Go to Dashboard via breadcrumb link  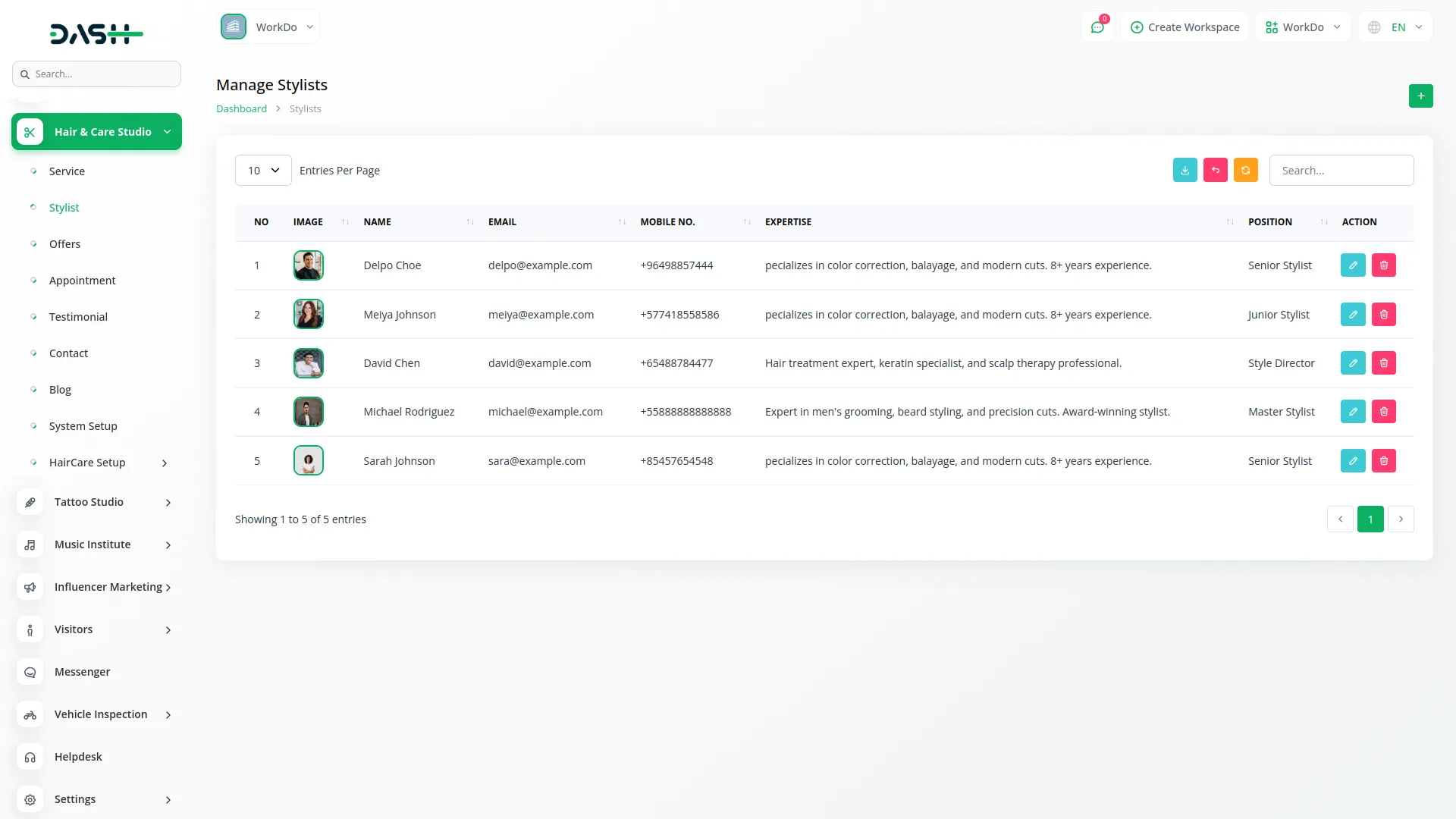[x=241, y=109]
